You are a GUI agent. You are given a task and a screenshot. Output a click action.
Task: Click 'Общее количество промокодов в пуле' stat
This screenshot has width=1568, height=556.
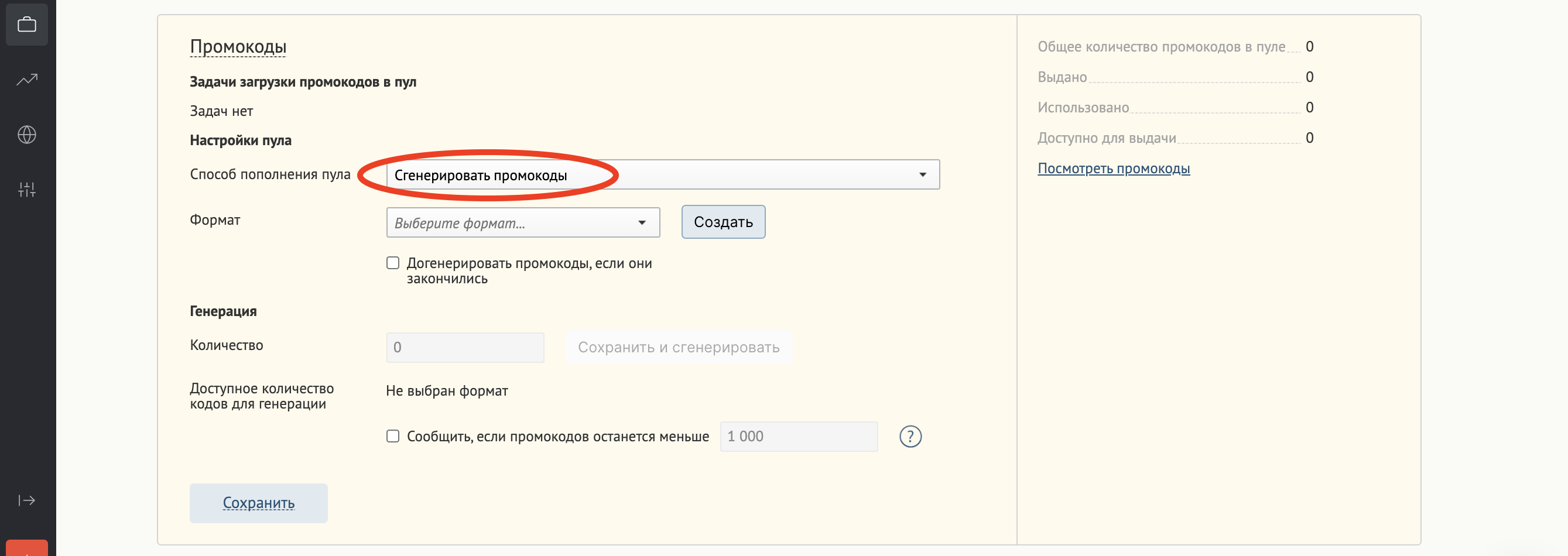click(x=1175, y=47)
